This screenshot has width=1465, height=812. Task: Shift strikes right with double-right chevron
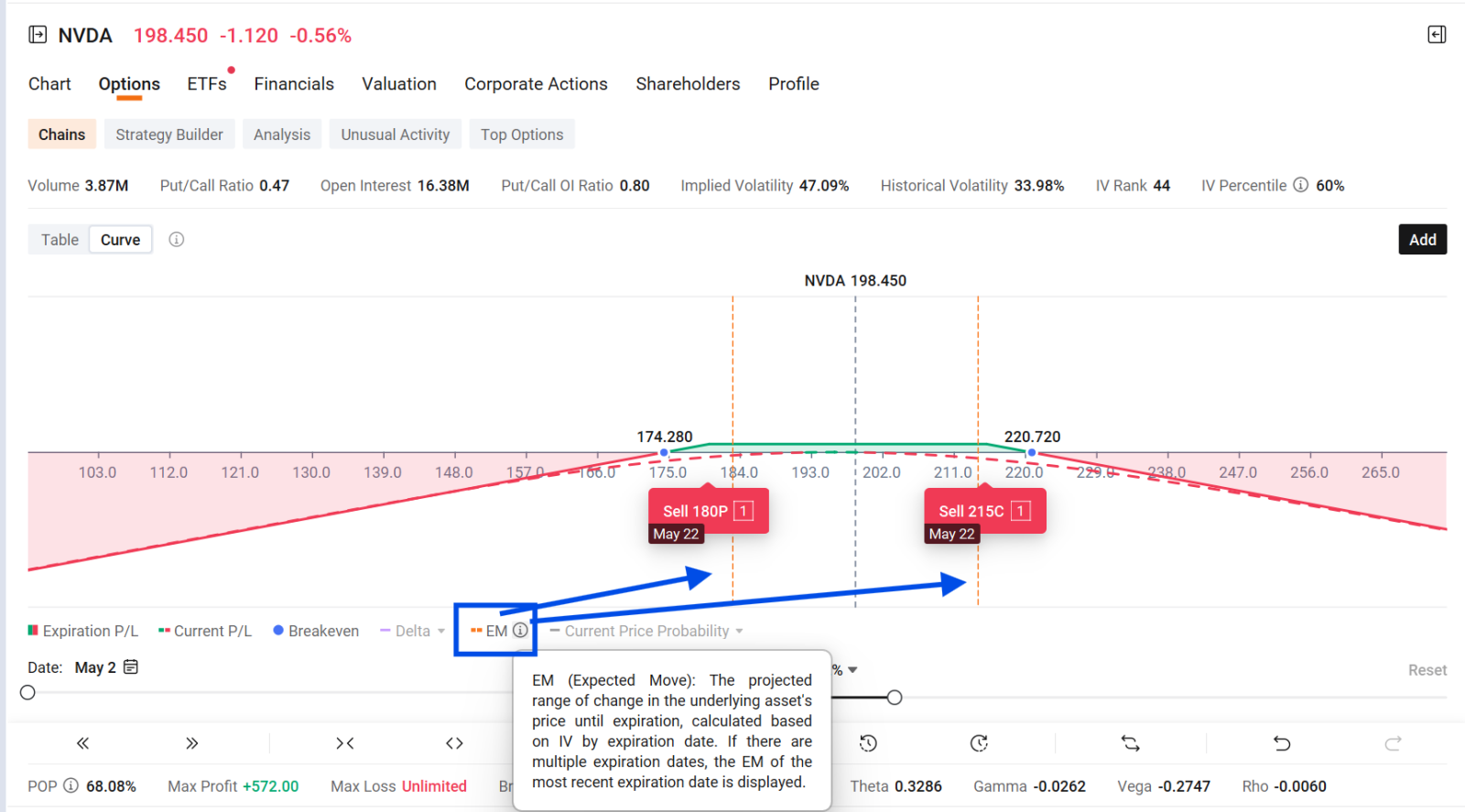coord(191,743)
